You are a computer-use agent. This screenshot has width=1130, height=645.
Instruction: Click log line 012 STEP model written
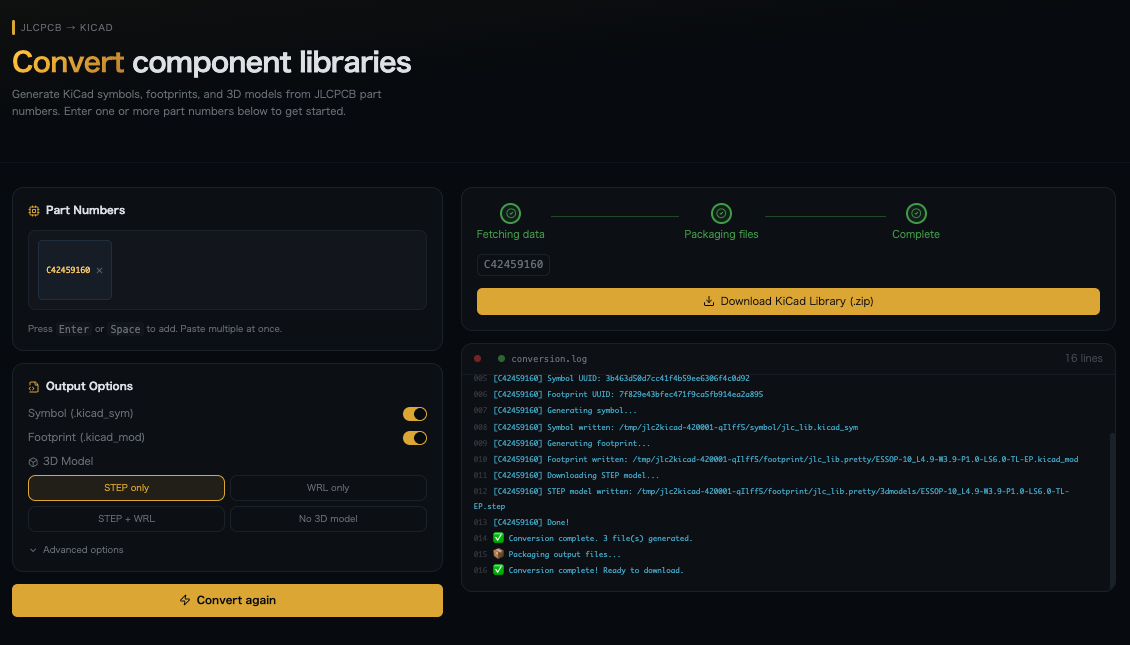[771, 498]
